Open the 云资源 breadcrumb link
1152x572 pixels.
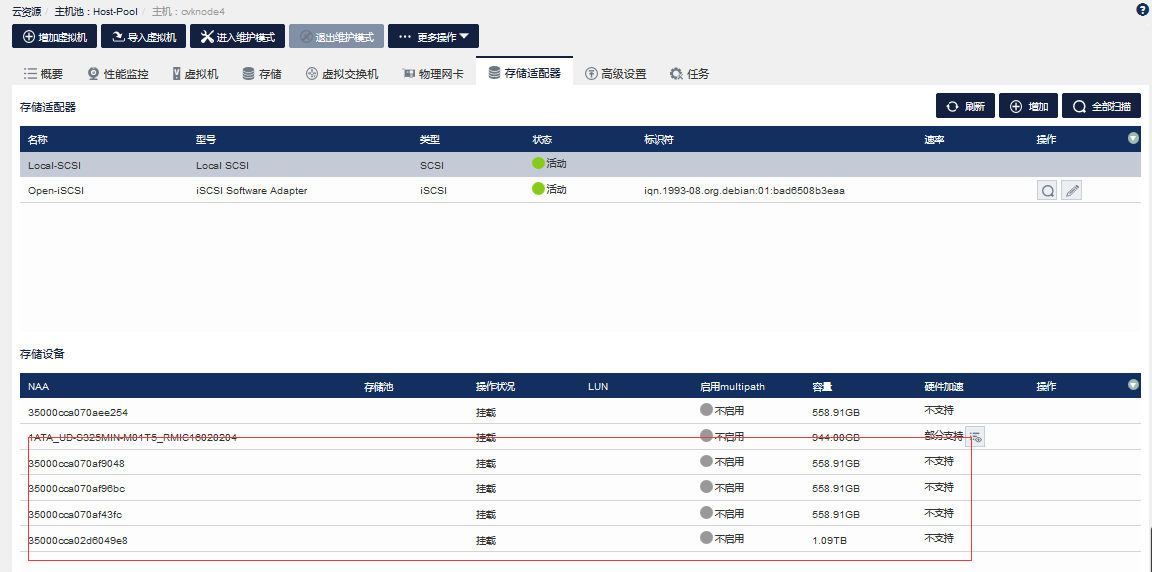(26, 12)
